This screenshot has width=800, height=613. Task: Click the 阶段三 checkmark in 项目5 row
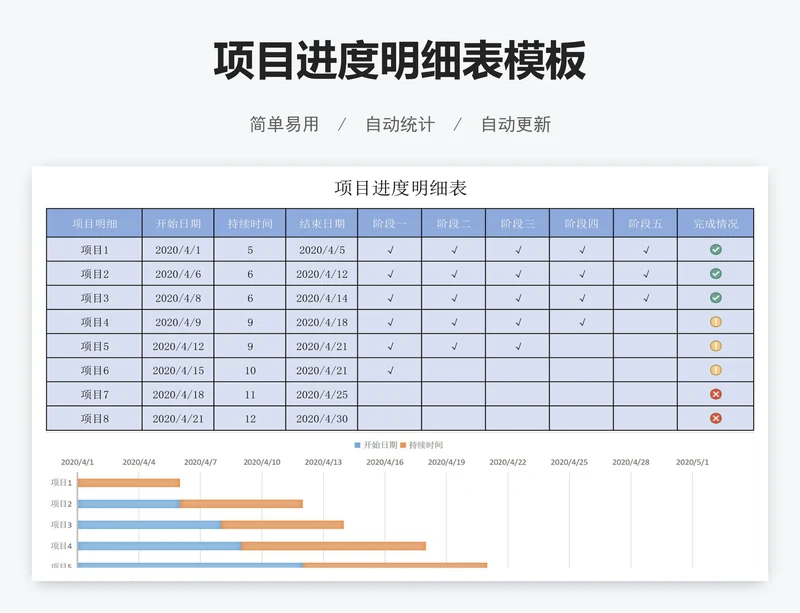pos(518,346)
